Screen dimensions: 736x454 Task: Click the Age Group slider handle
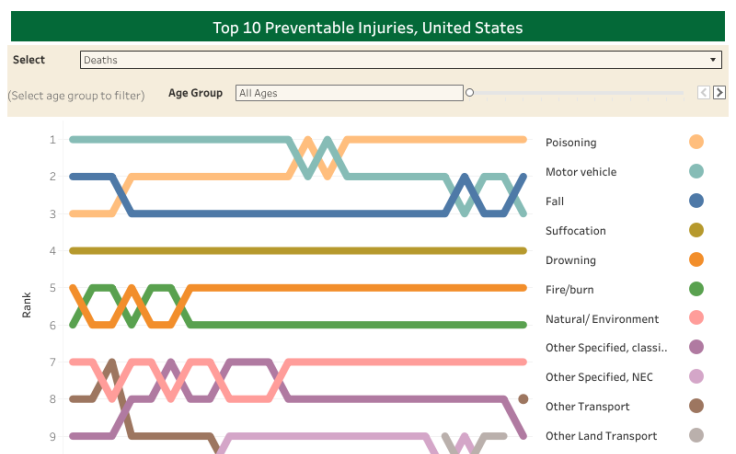[x=470, y=93]
